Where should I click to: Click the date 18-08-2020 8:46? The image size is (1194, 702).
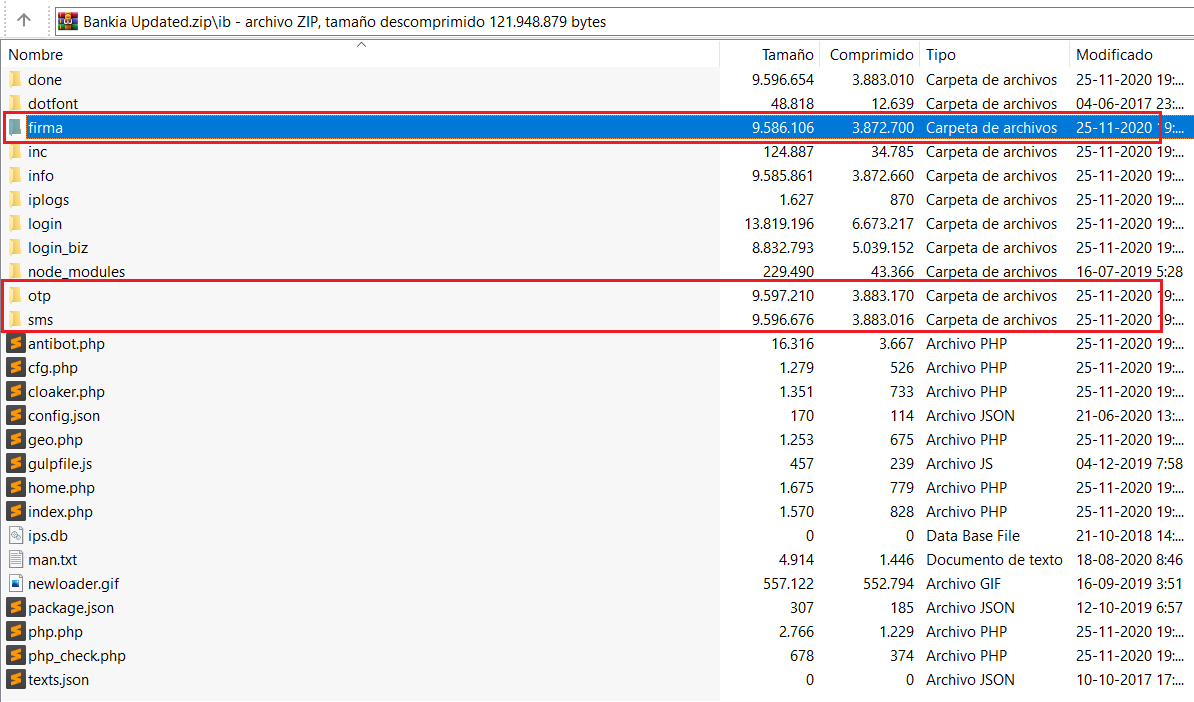click(1129, 560)
